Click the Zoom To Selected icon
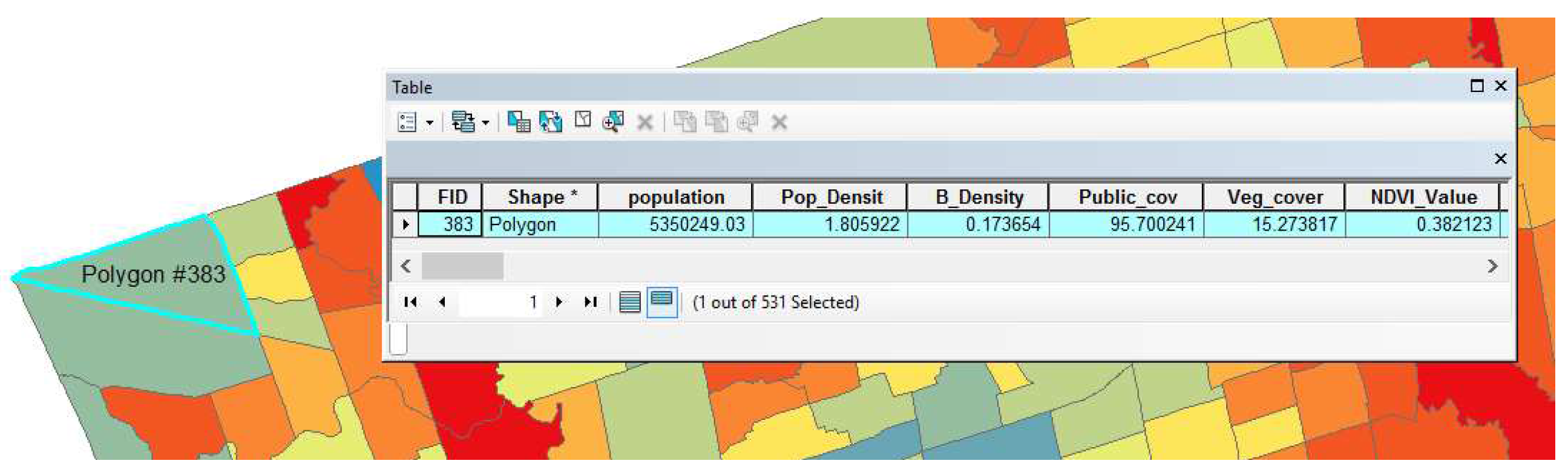The width and height of the screenshot is (1568, 475). tap(614, 122)
